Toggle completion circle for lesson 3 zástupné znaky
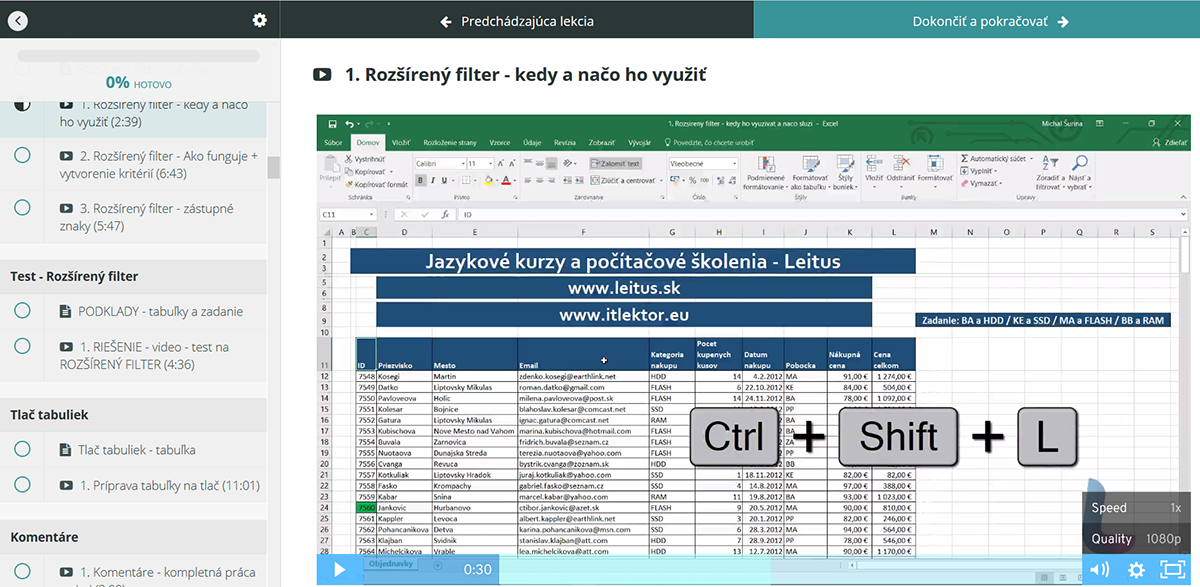 point(22,208)
